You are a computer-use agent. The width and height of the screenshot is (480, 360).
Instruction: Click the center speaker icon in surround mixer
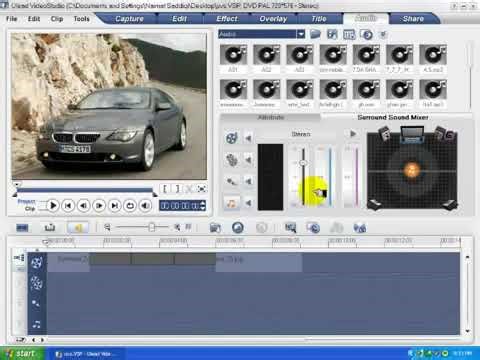coord(412,134)
